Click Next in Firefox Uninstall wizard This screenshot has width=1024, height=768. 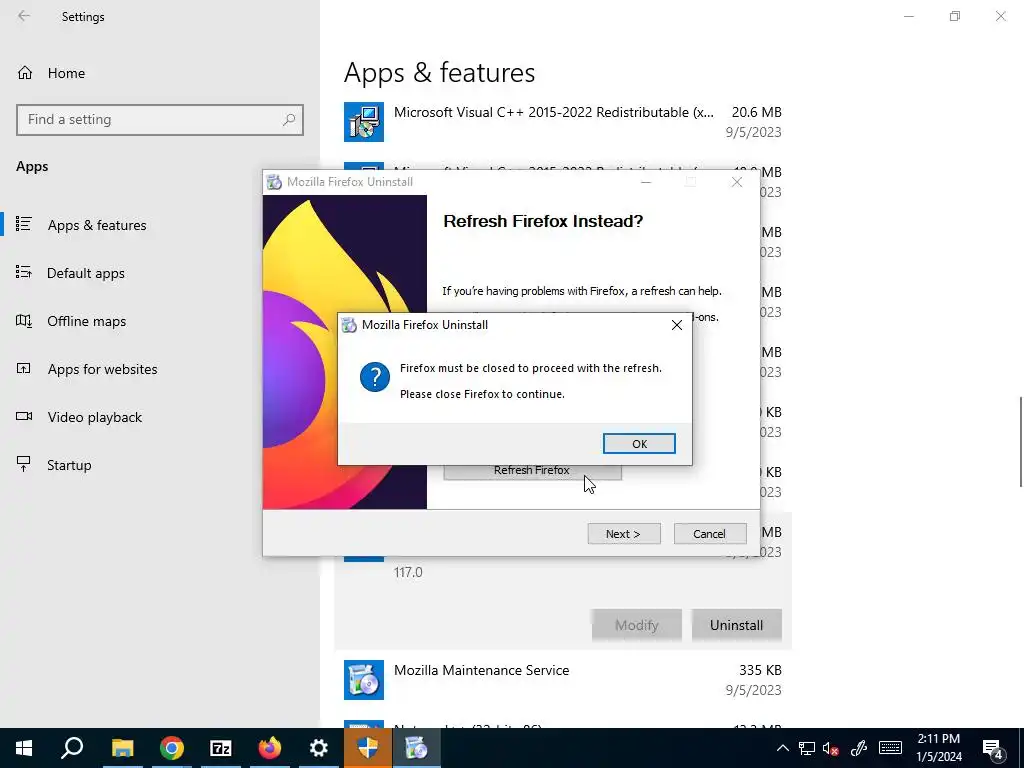pyautogui.click(x=624, y=534)
